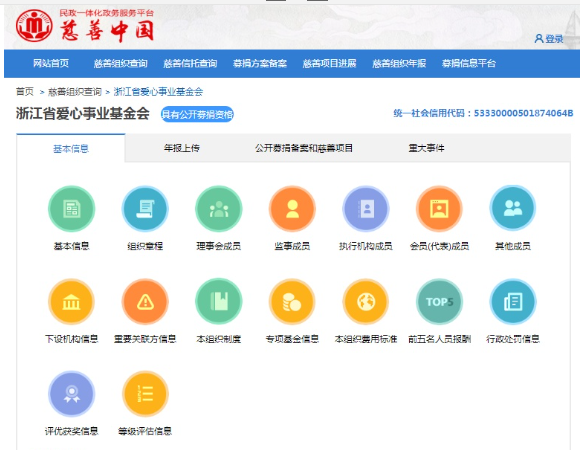
Task: Click the 理事会成员 label text
Action: coord(219,246)
